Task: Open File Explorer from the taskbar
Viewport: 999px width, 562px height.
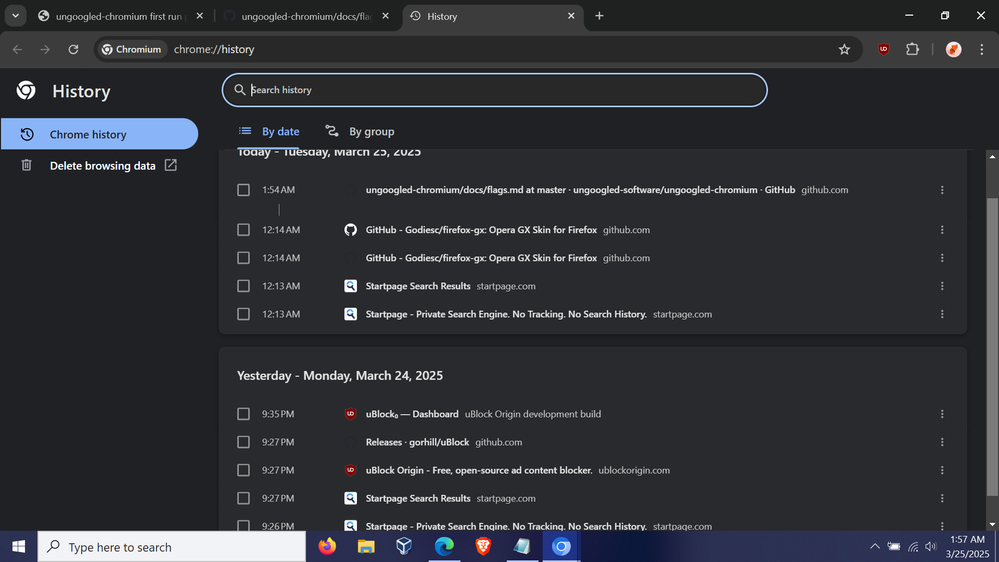Action: point(366,547)
